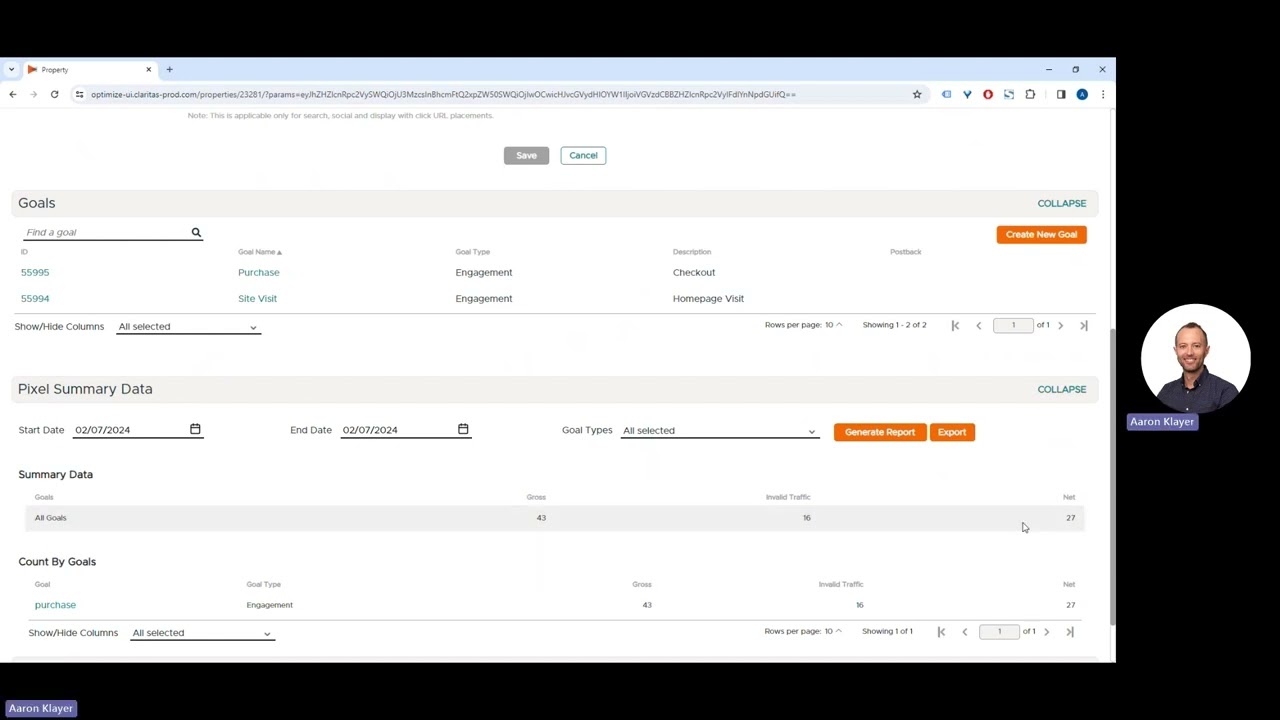Click the Postback column header
The image size is (1280, 720).
point(905,252)
